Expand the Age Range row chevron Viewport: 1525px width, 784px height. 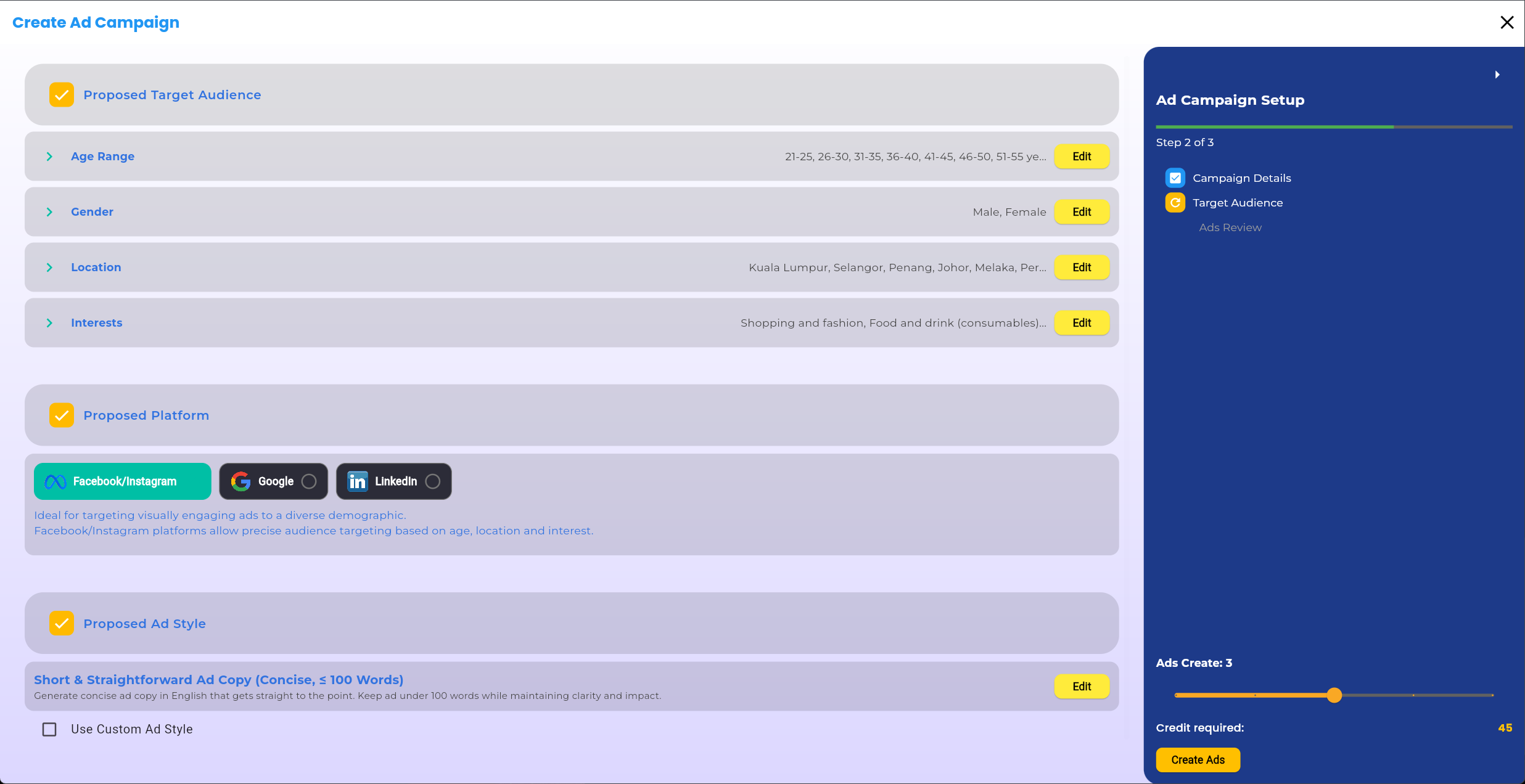click(x=49, y=157)
